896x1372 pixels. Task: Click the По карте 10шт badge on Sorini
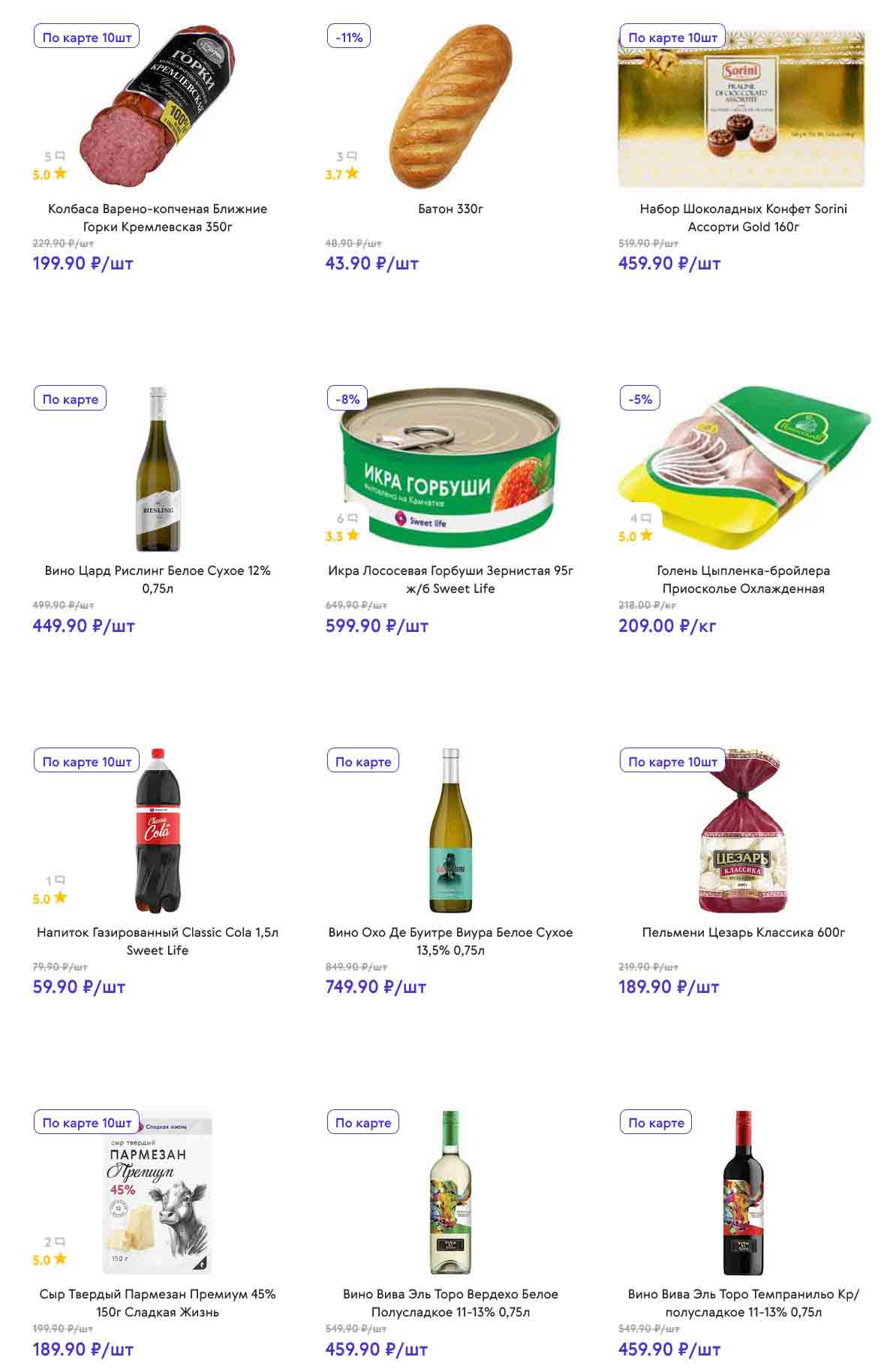click(x=672, y=37)
